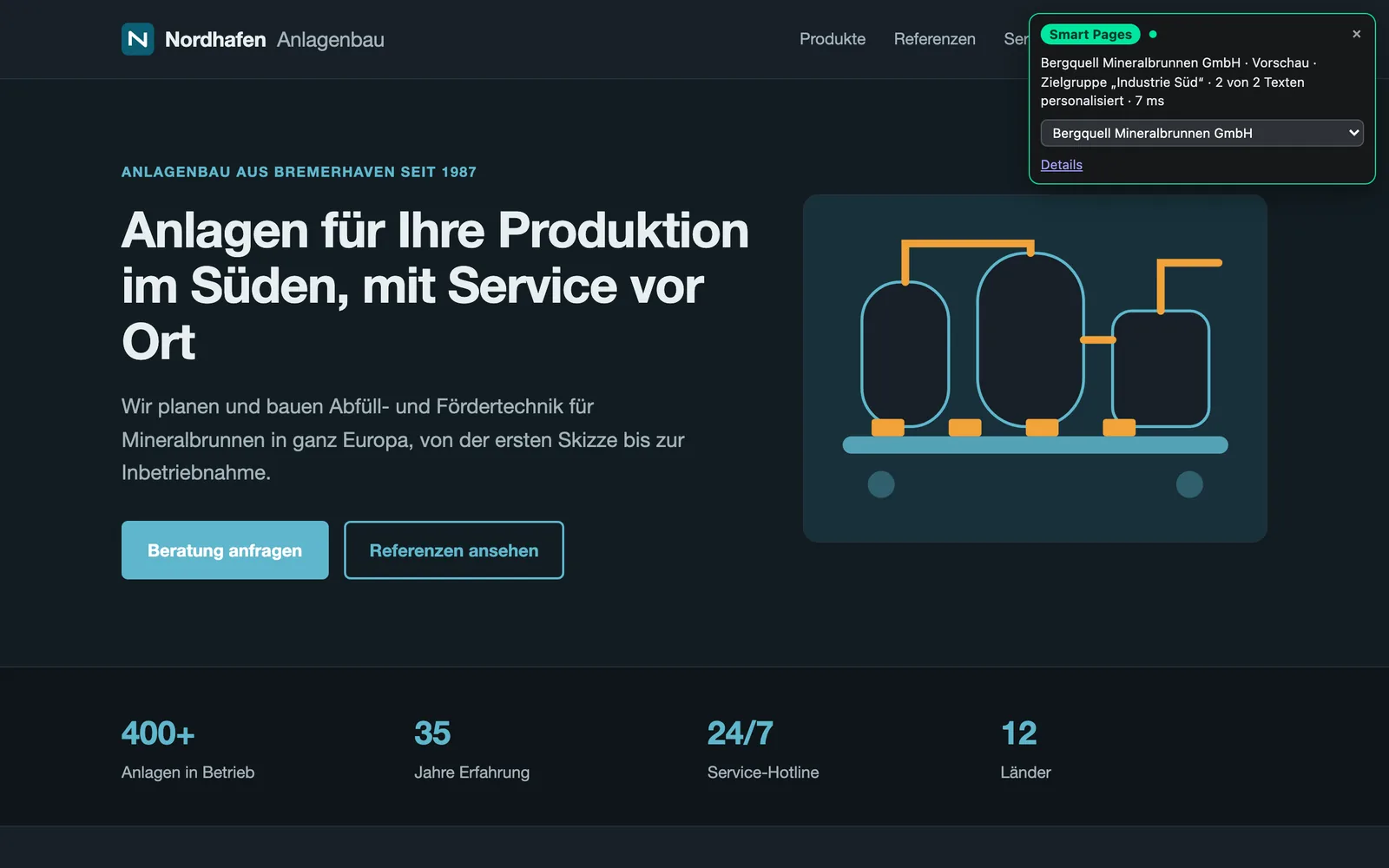This screenshot has height=868, width=1389.
Task: Open the Details link in Smart Pages
Action: point(1061,165)
